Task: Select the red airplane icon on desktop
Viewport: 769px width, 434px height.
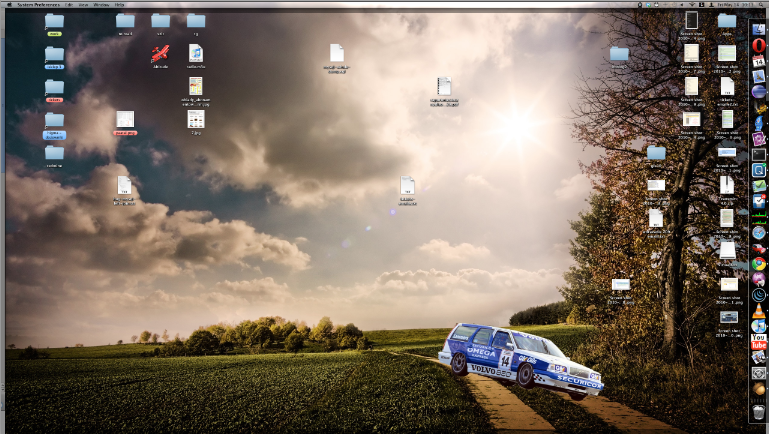Action: (x=160, y=54)
